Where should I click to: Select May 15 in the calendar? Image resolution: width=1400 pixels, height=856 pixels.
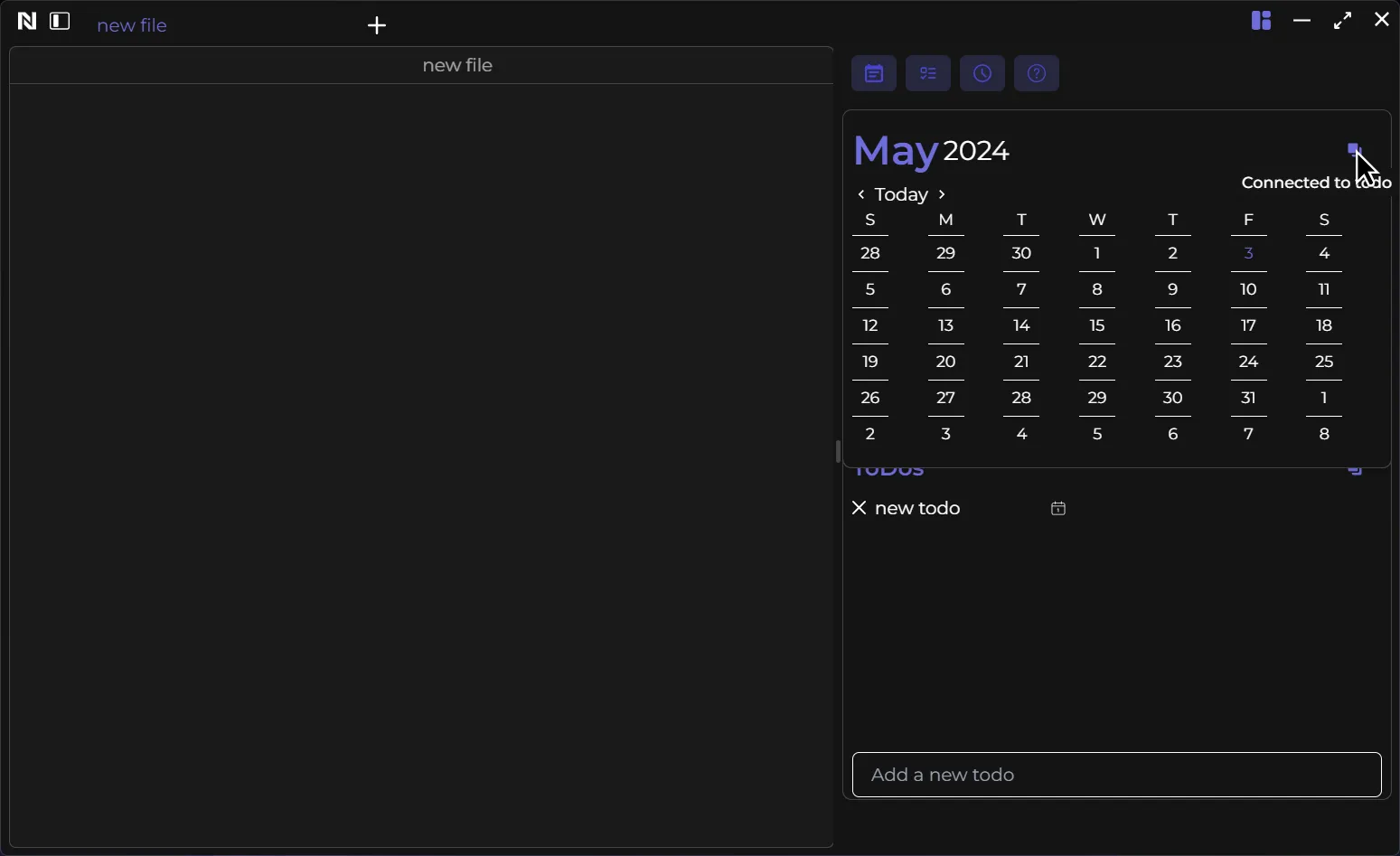(1097, 326)
